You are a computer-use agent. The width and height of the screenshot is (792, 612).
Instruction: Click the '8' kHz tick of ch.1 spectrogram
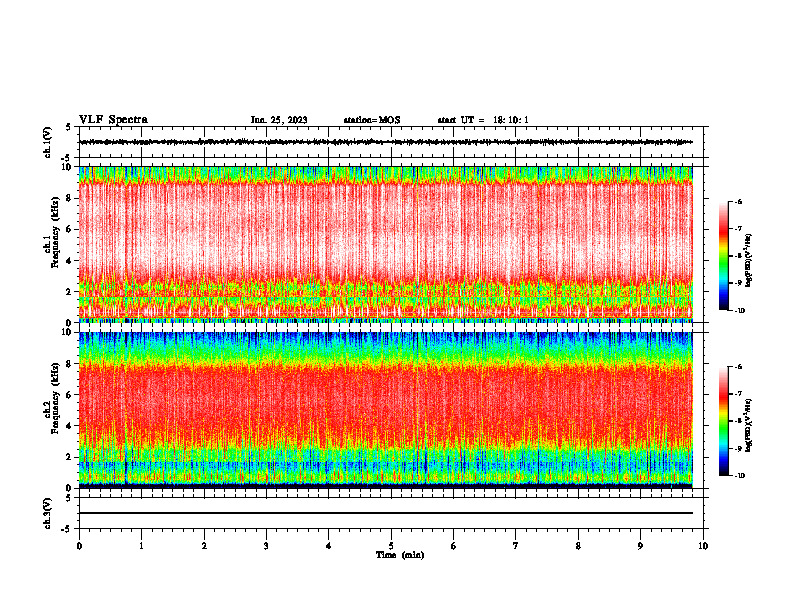click(70, 198)
